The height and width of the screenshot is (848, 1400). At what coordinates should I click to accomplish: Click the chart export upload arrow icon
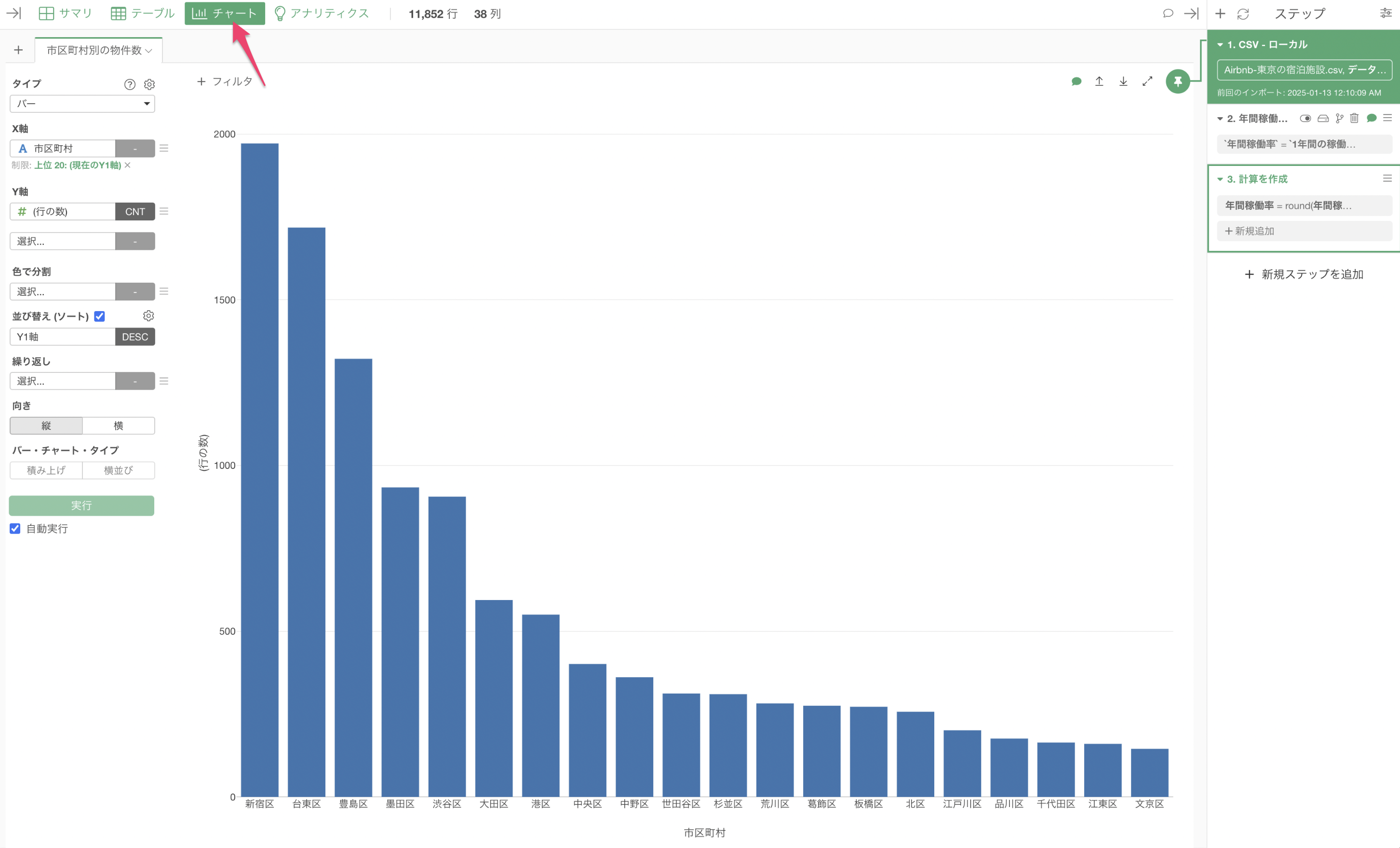tap(1100, 81)
